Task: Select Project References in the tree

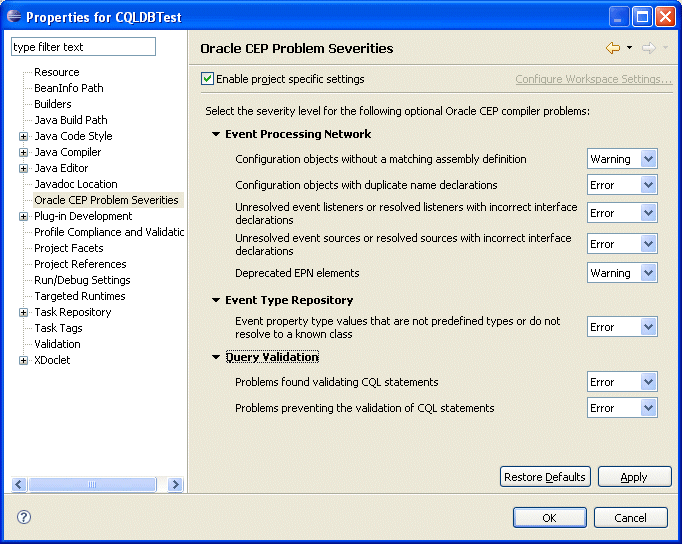Action: click(80, 264)
